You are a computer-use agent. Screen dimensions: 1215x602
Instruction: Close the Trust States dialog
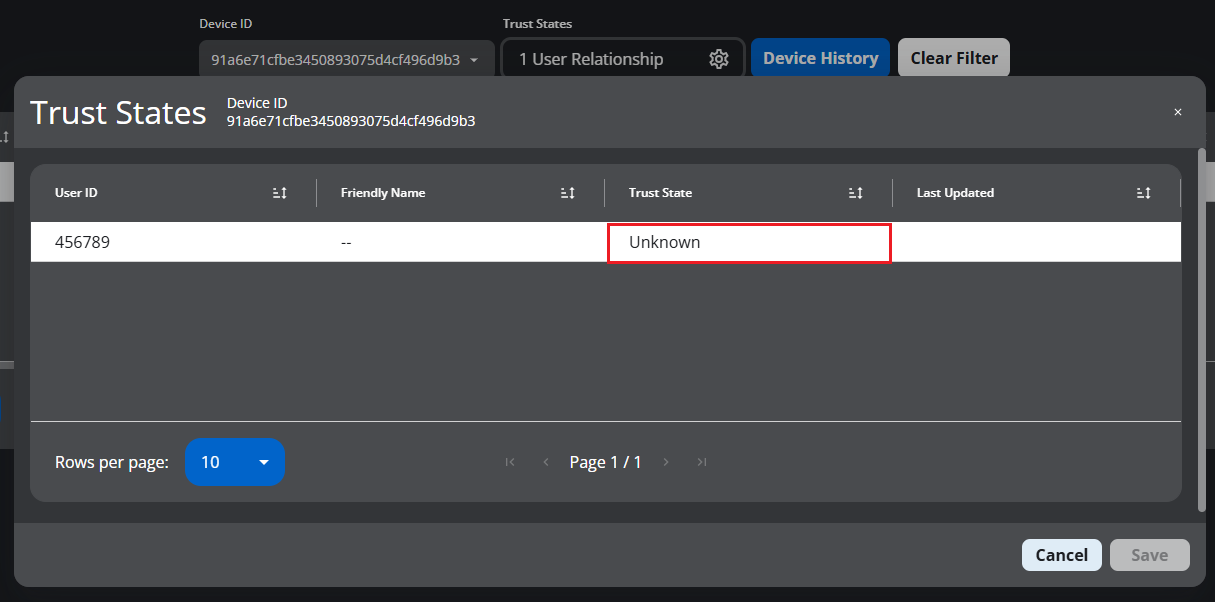pos(1178,112)
